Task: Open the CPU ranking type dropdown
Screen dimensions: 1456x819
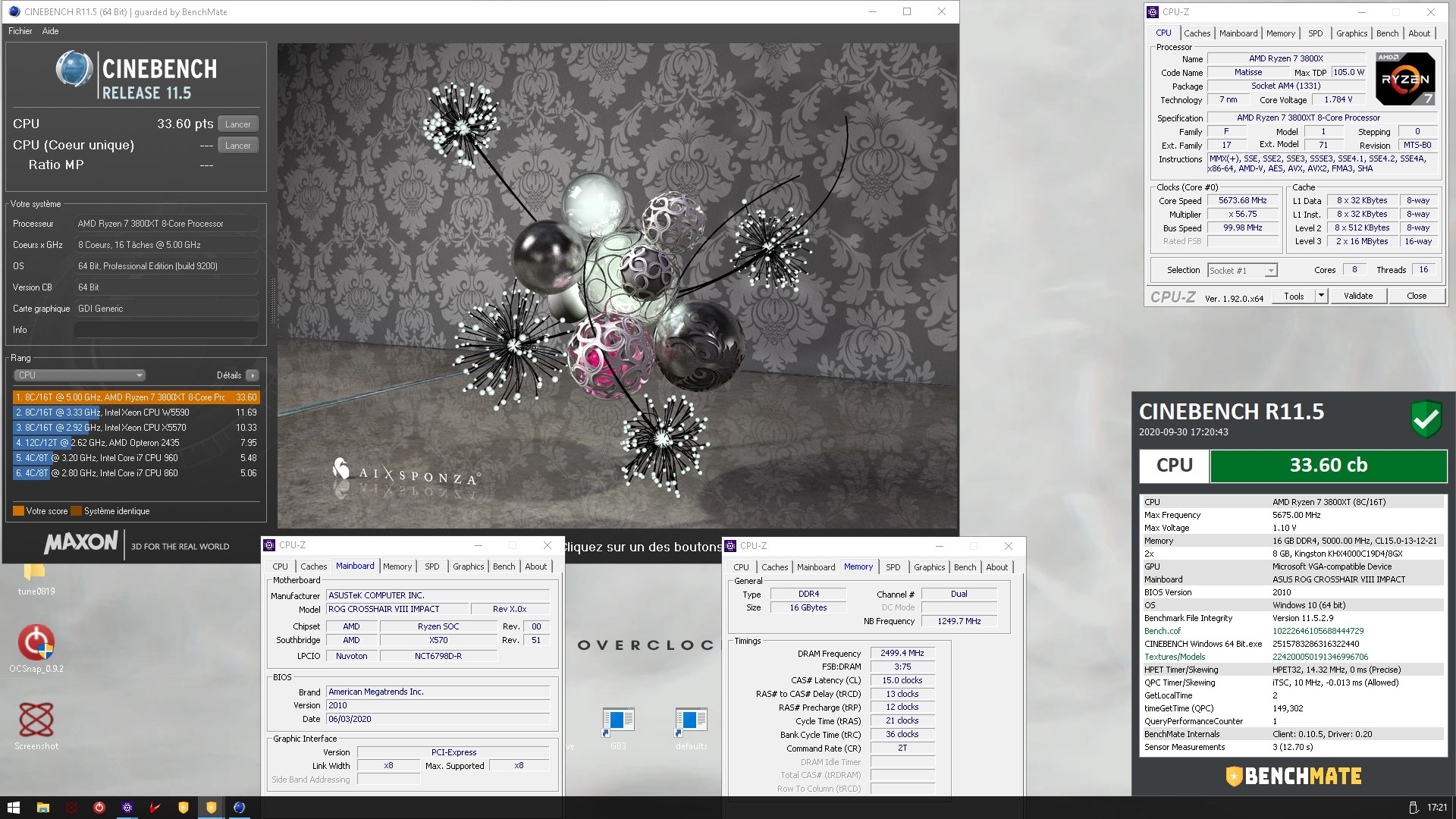Action: 80,375
